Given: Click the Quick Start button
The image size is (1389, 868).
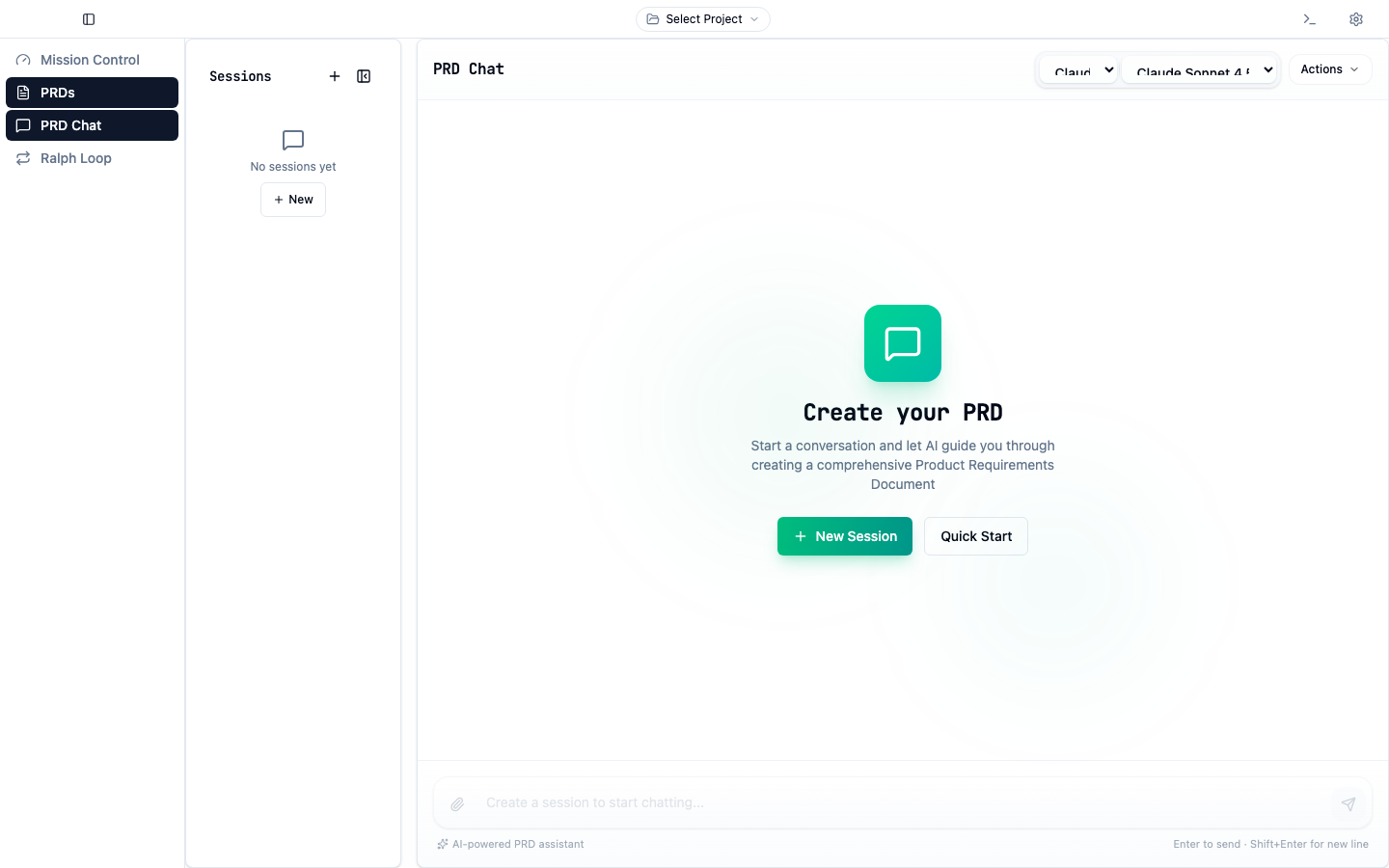Looking at the screenshot, I should tap(975, 536).
